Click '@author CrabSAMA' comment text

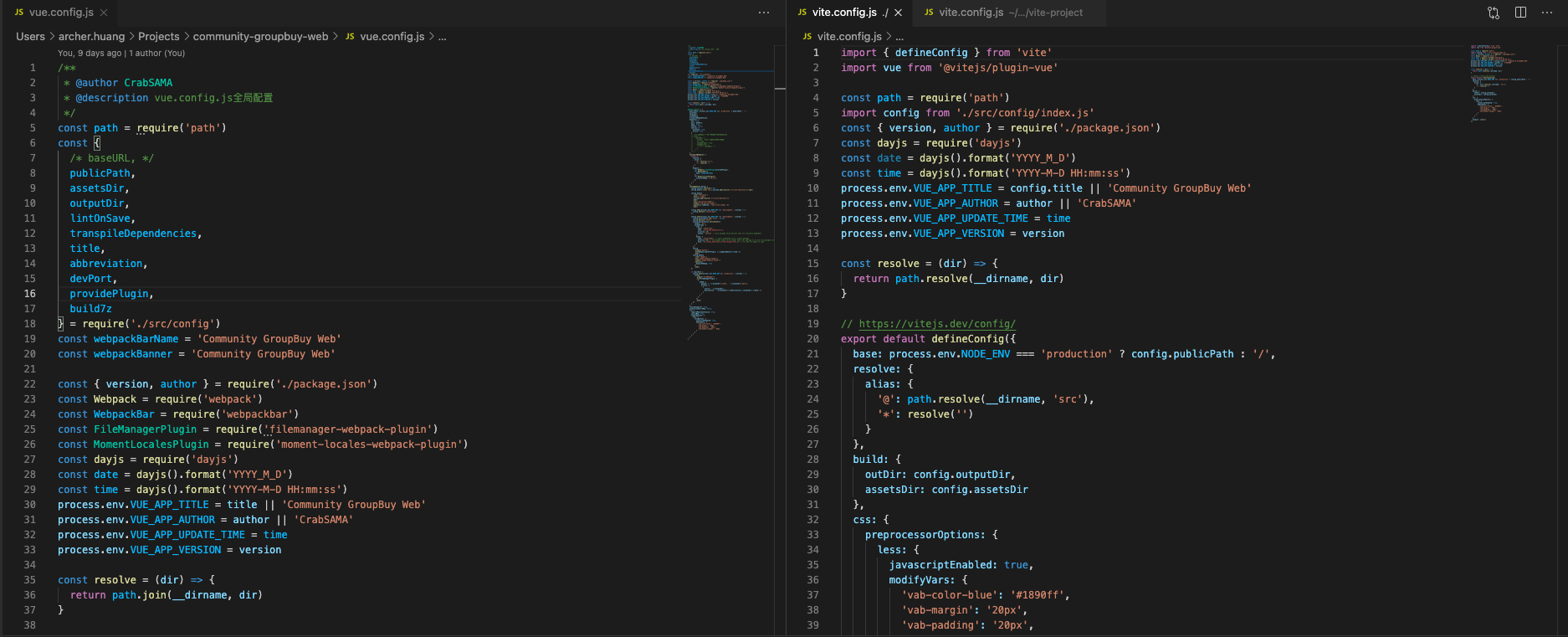[x=124, y=83]
